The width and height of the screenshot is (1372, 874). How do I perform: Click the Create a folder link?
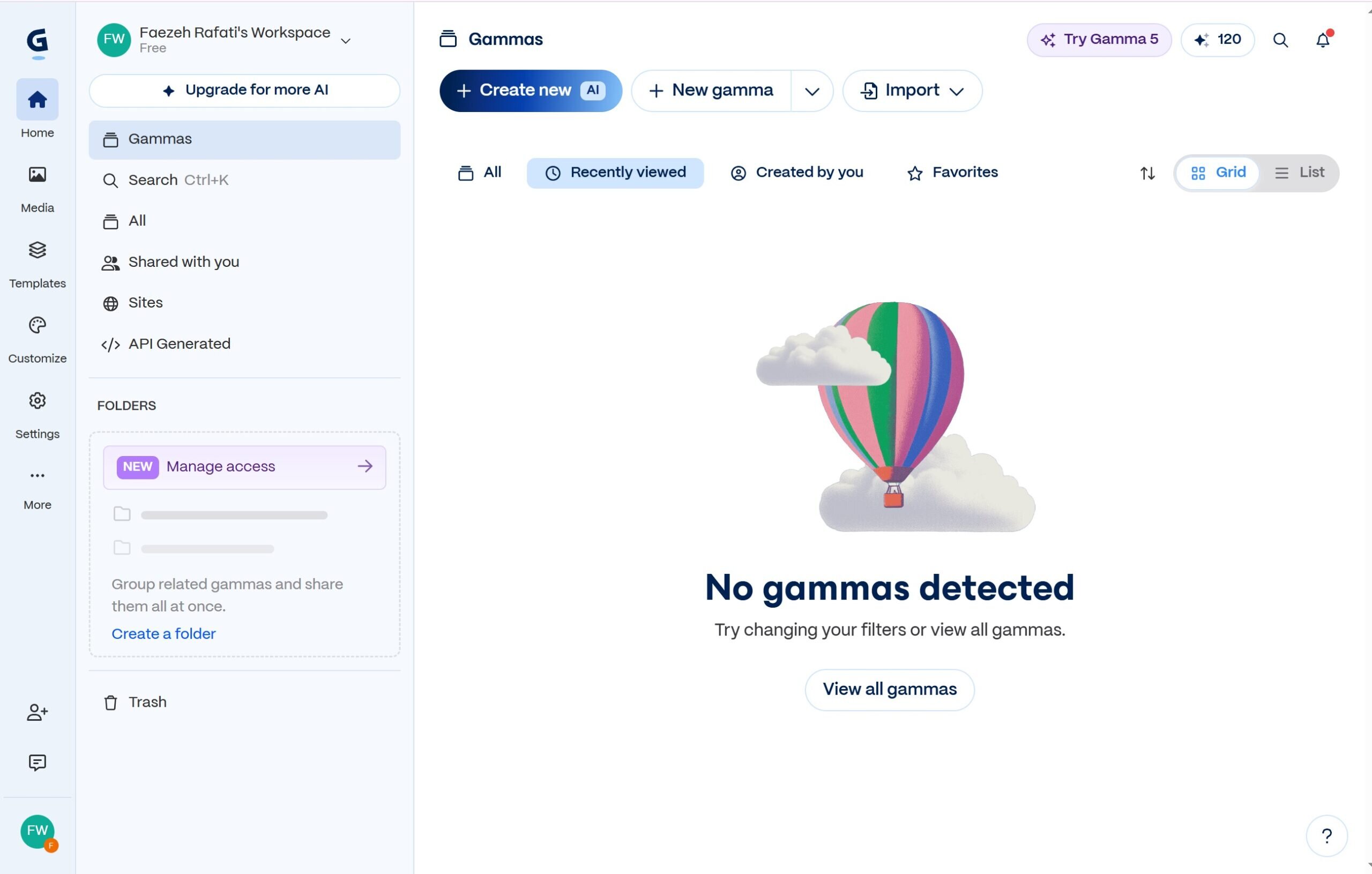(163, 633)
